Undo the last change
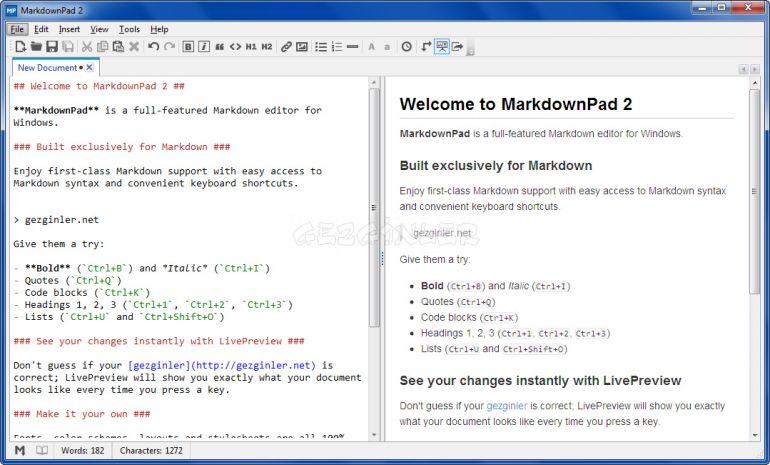Image resolution: width=770 pixels, height=465 pixels. (153, 47)
